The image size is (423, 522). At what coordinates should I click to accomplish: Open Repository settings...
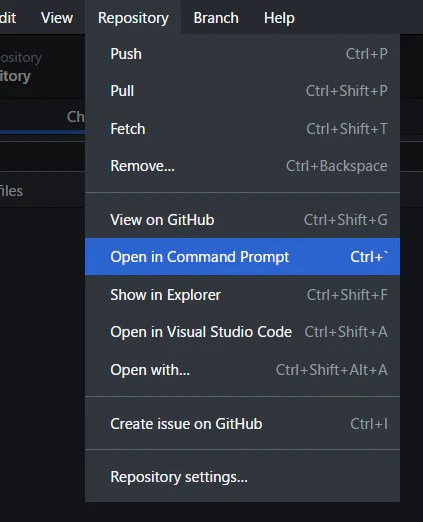click(242, 477)
